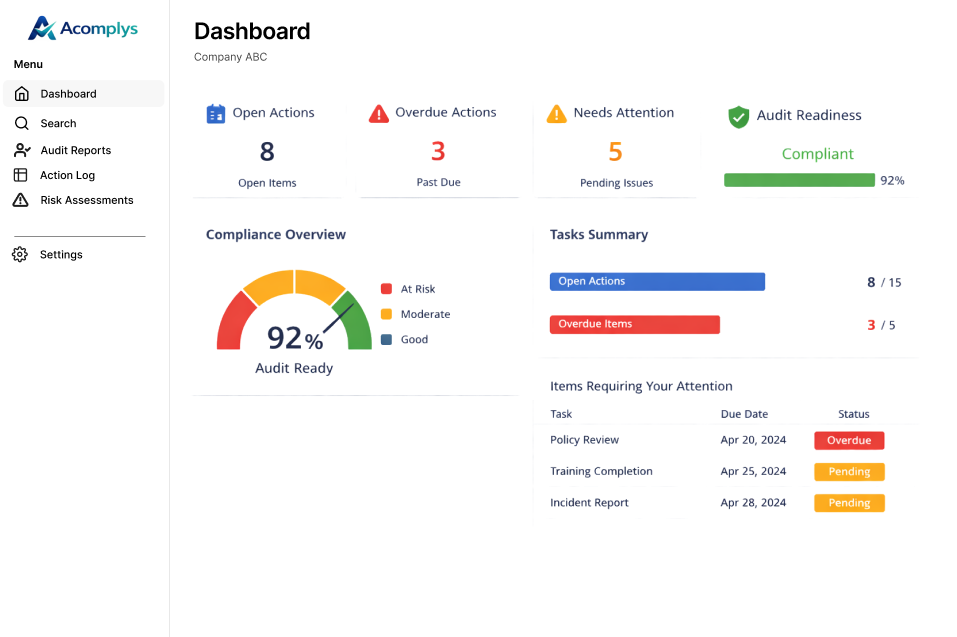Click the Pending Issues label

click(x=616, y=182)
